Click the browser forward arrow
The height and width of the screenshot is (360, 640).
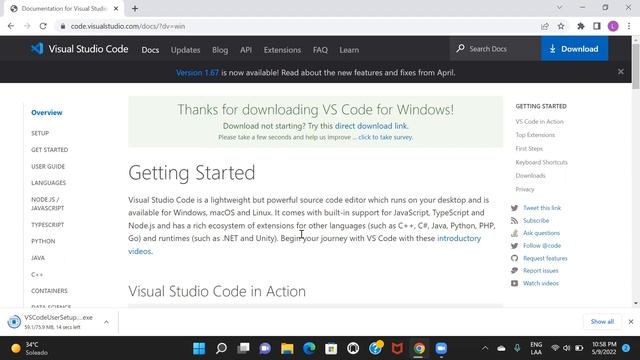click(27, 26)
